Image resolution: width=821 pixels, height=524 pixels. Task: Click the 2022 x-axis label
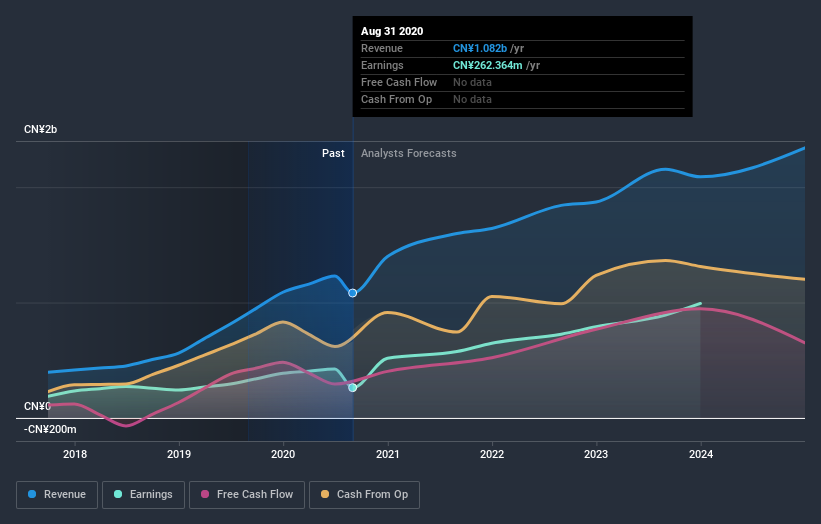pyautogui.click(x=492, y=454)
